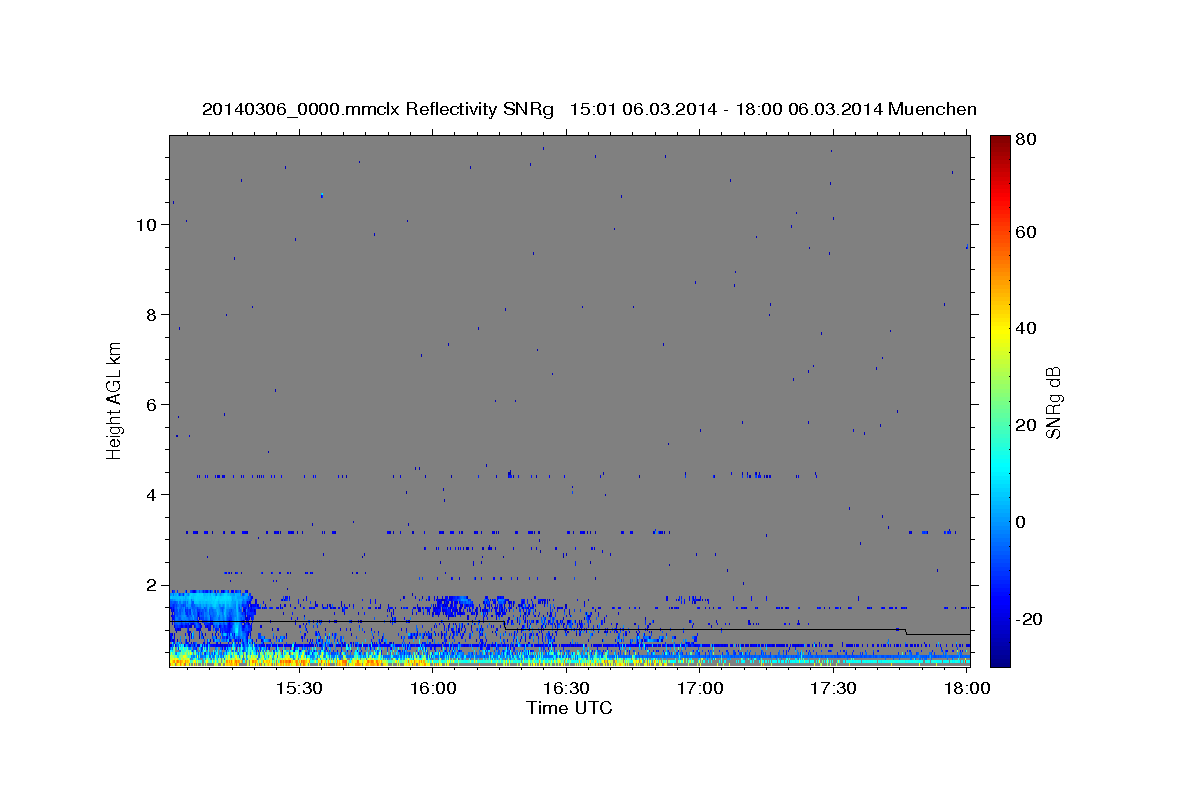1200x800 pixels.
Task: Click the height label '6'
Action: coord(151,405)
